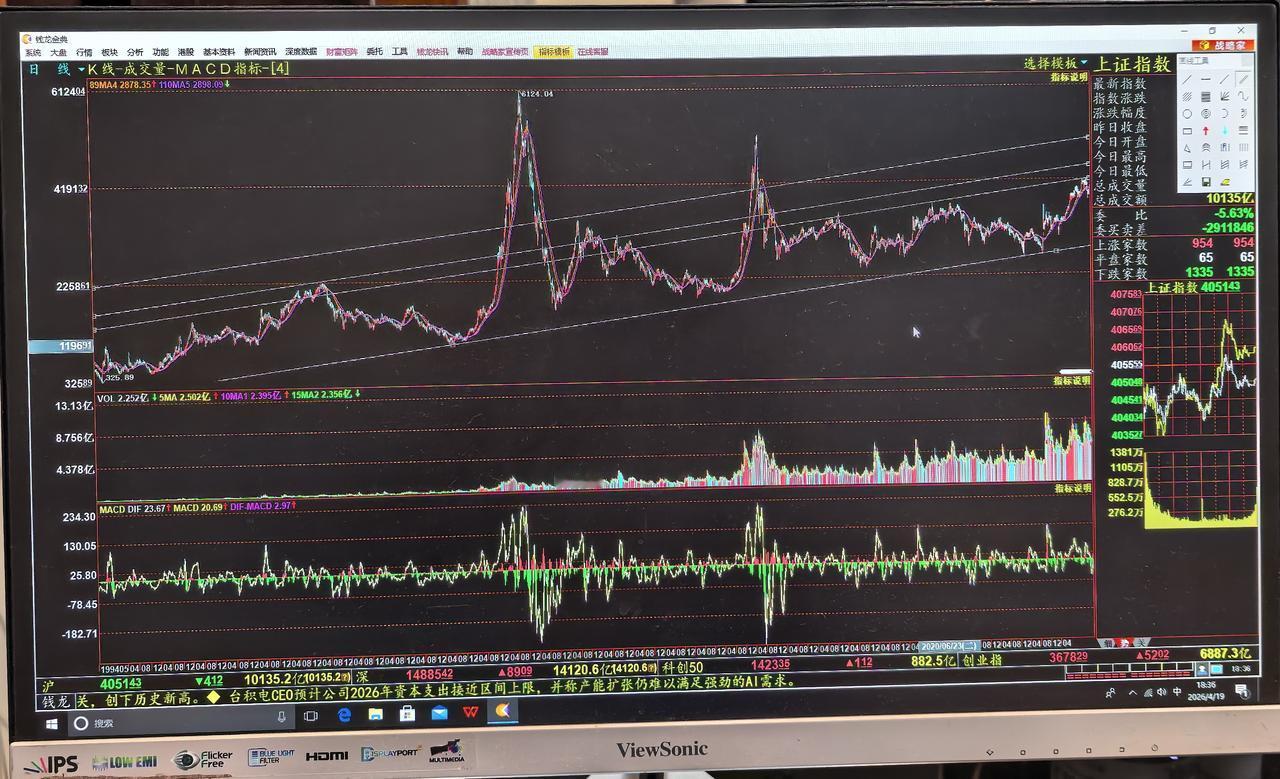The width and height of the screenshot is (1280, 779).
Task: Click 指标说明 above the K-line chart
Action: tap(1069, 77)
